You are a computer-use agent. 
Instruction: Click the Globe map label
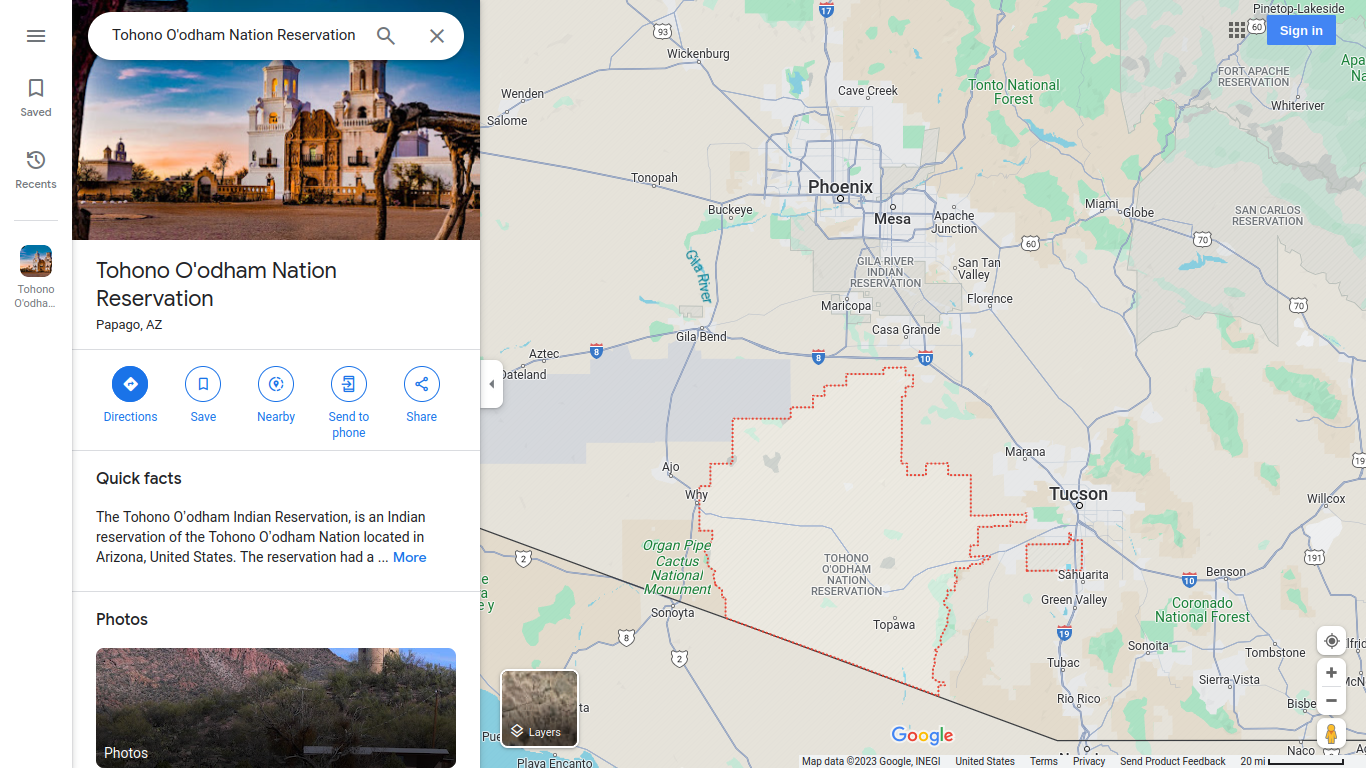point(1138,212)
